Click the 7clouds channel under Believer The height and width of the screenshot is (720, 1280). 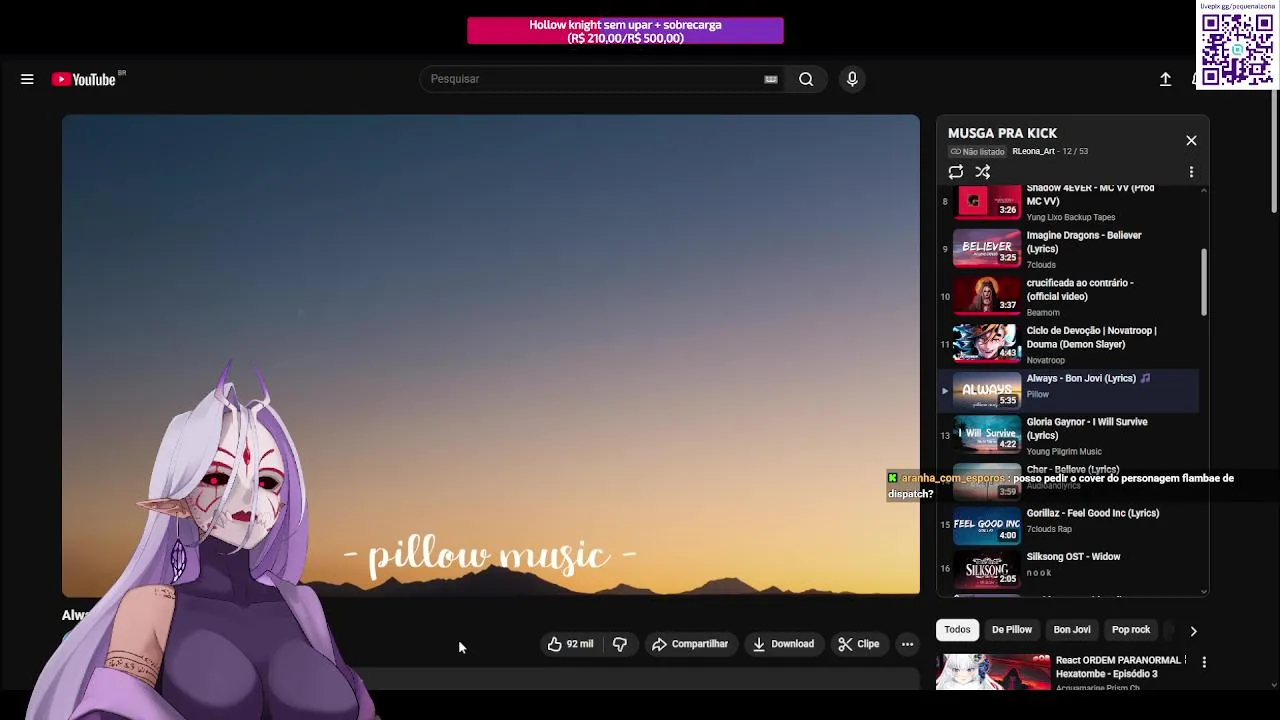point(1041,265)
